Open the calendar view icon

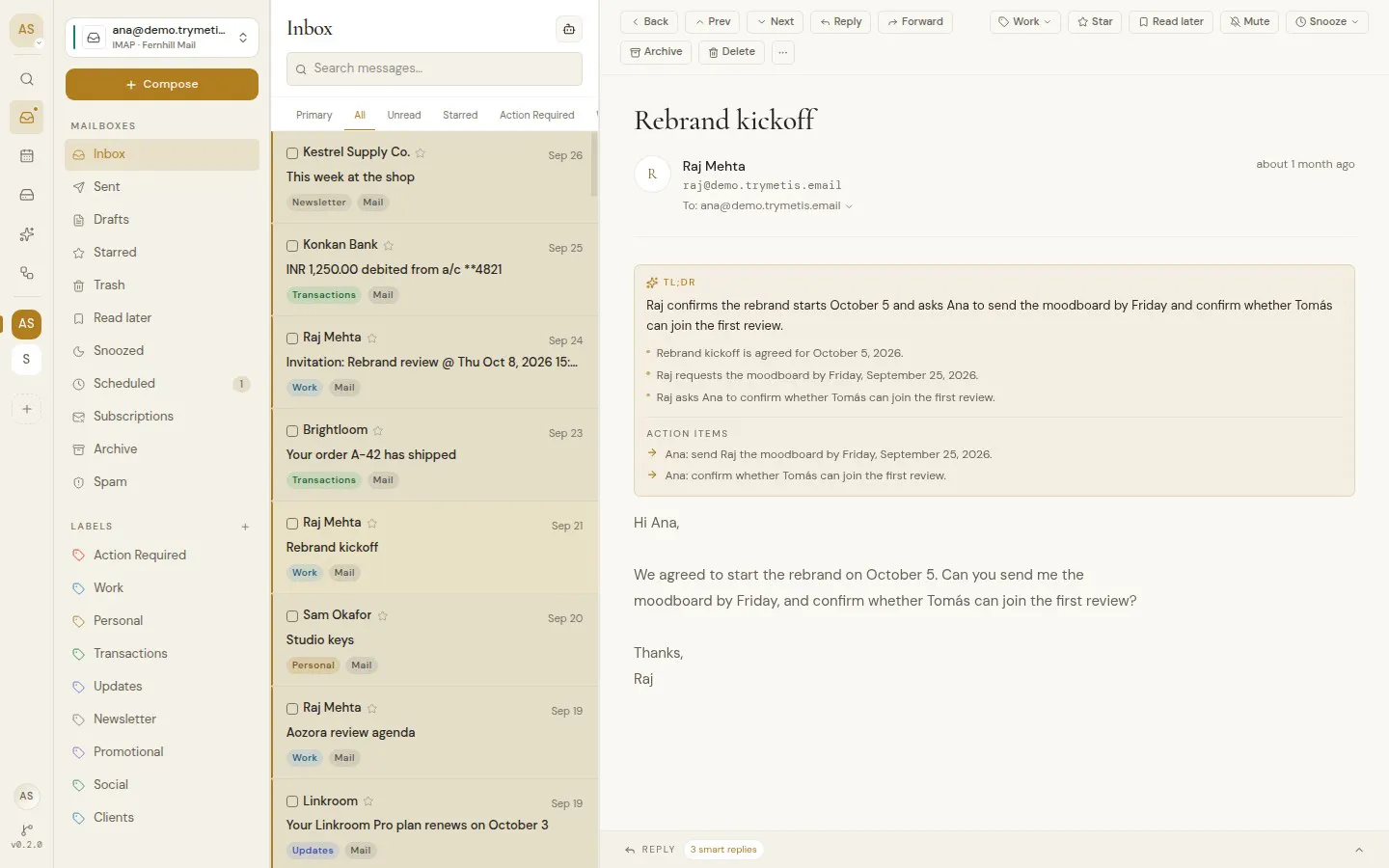[x=27, y=156]
